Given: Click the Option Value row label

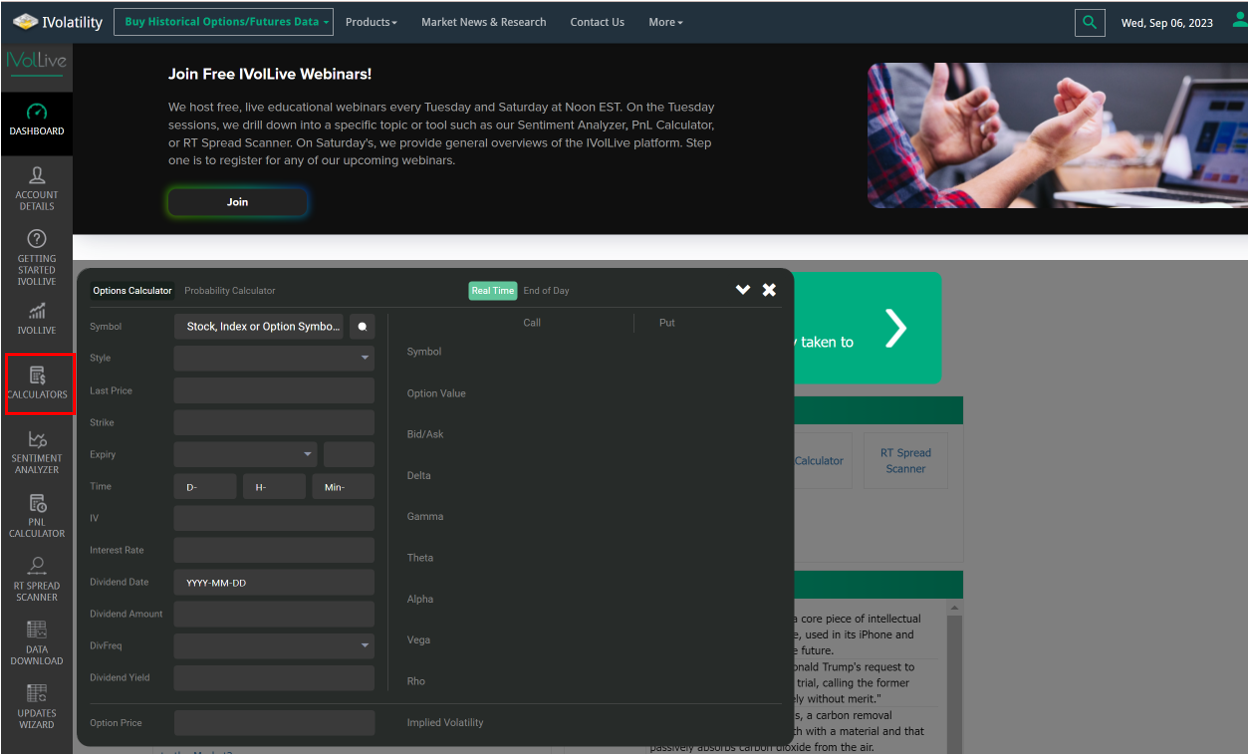Looking at the screenshot, I should (x=436, y=394).
